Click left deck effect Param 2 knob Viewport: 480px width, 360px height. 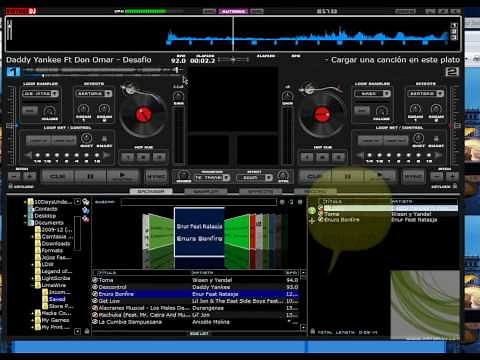point(104,109)
